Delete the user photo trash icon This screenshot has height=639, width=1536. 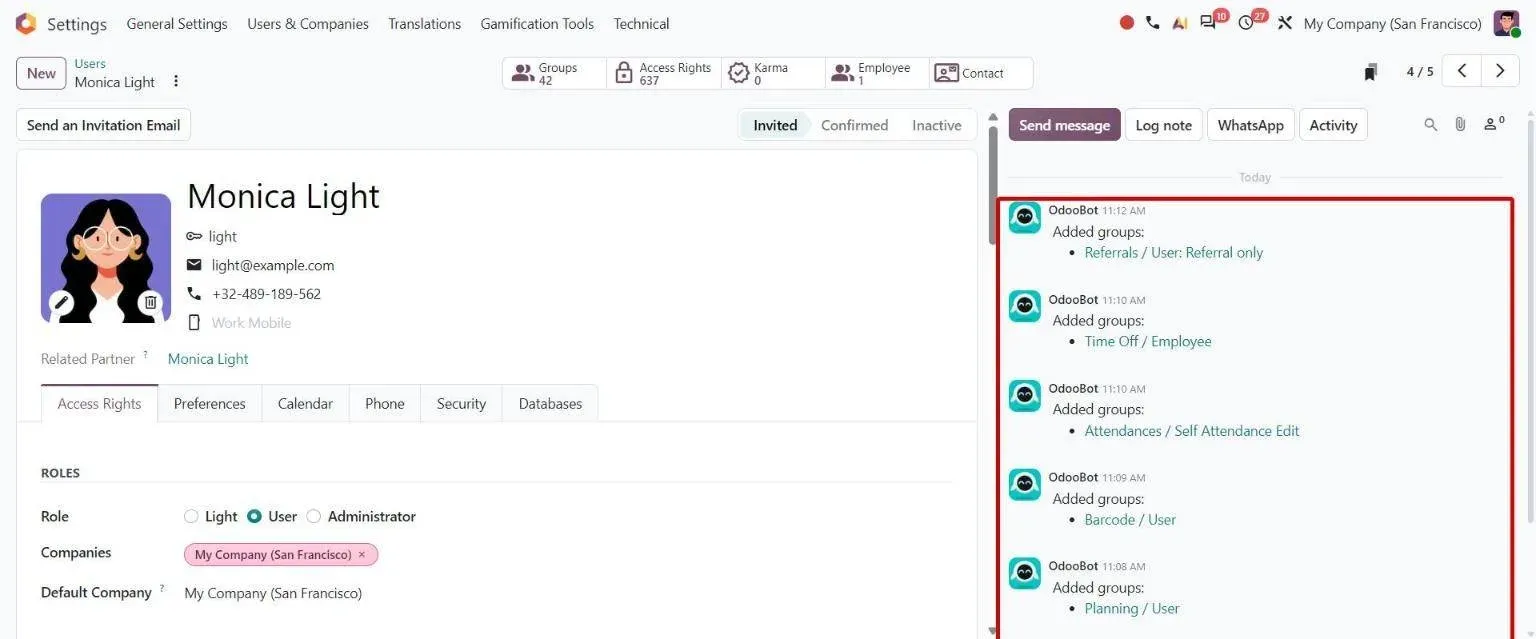click(150, 302)
